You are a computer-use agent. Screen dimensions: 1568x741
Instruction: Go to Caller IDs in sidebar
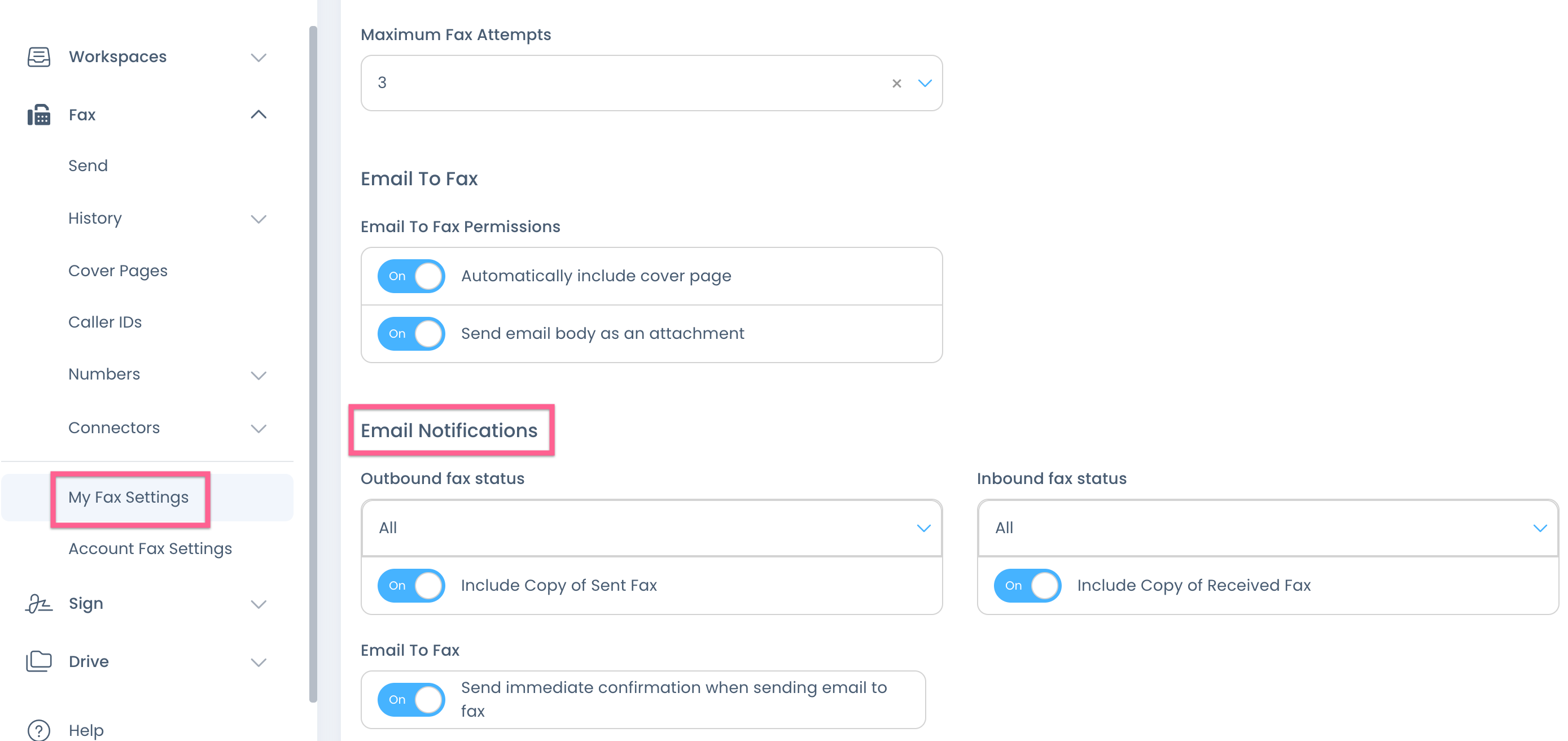click(104, 322)
